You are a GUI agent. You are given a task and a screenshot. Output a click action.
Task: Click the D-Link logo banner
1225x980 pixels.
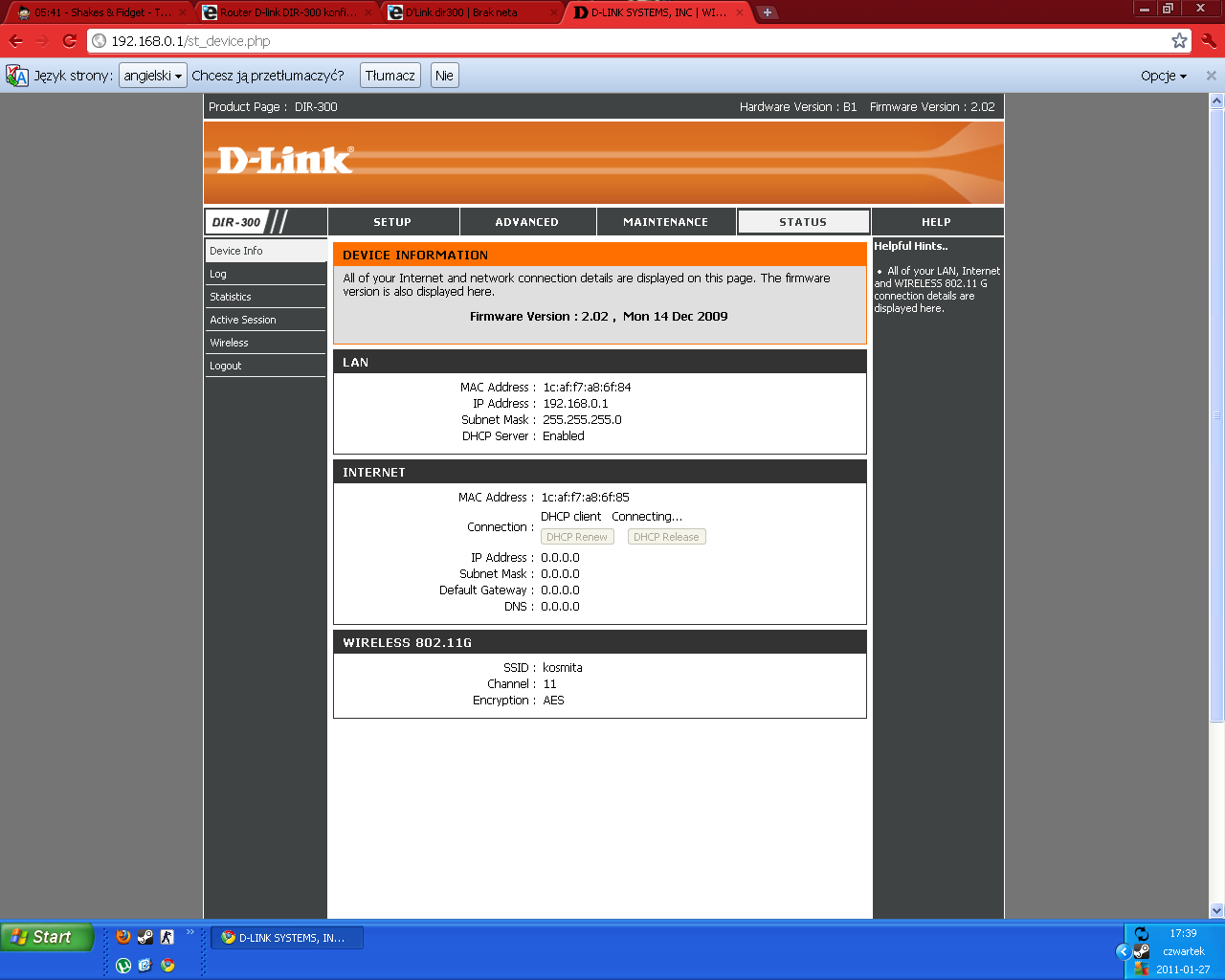click(x=604, y=162)
